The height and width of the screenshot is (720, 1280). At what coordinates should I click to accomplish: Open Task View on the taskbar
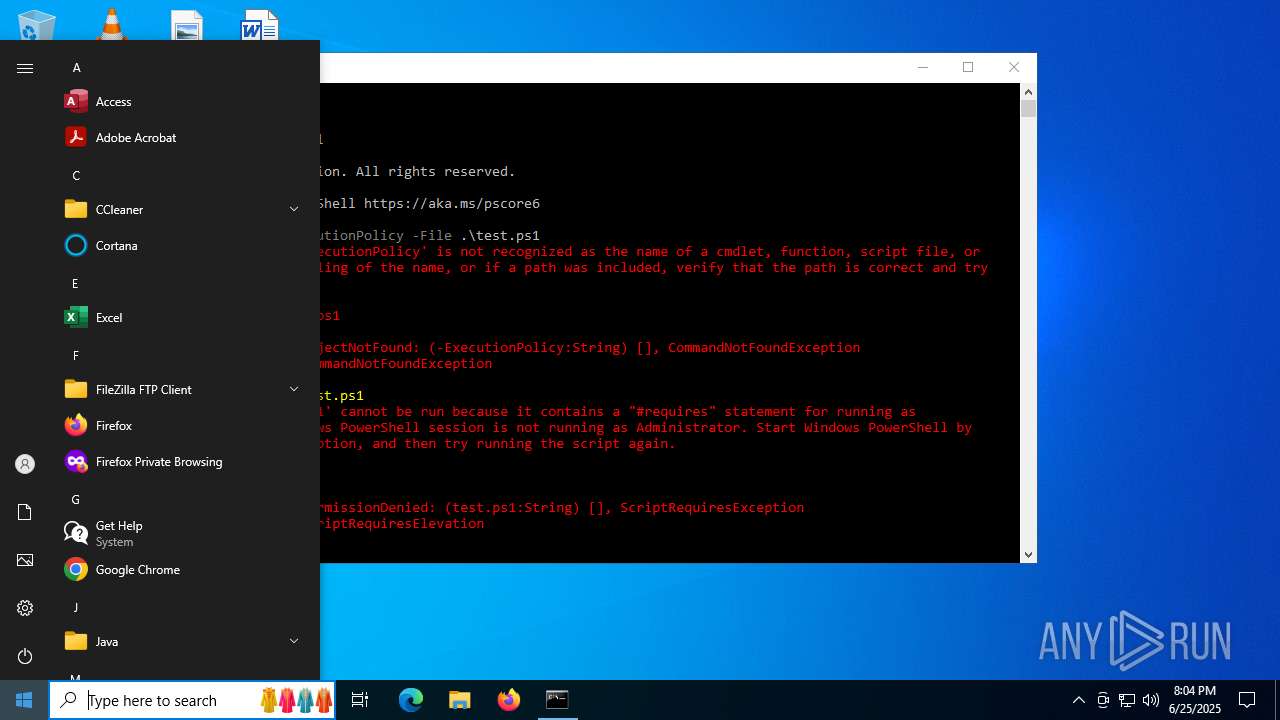pyautogui.click(x=360, y=700)
